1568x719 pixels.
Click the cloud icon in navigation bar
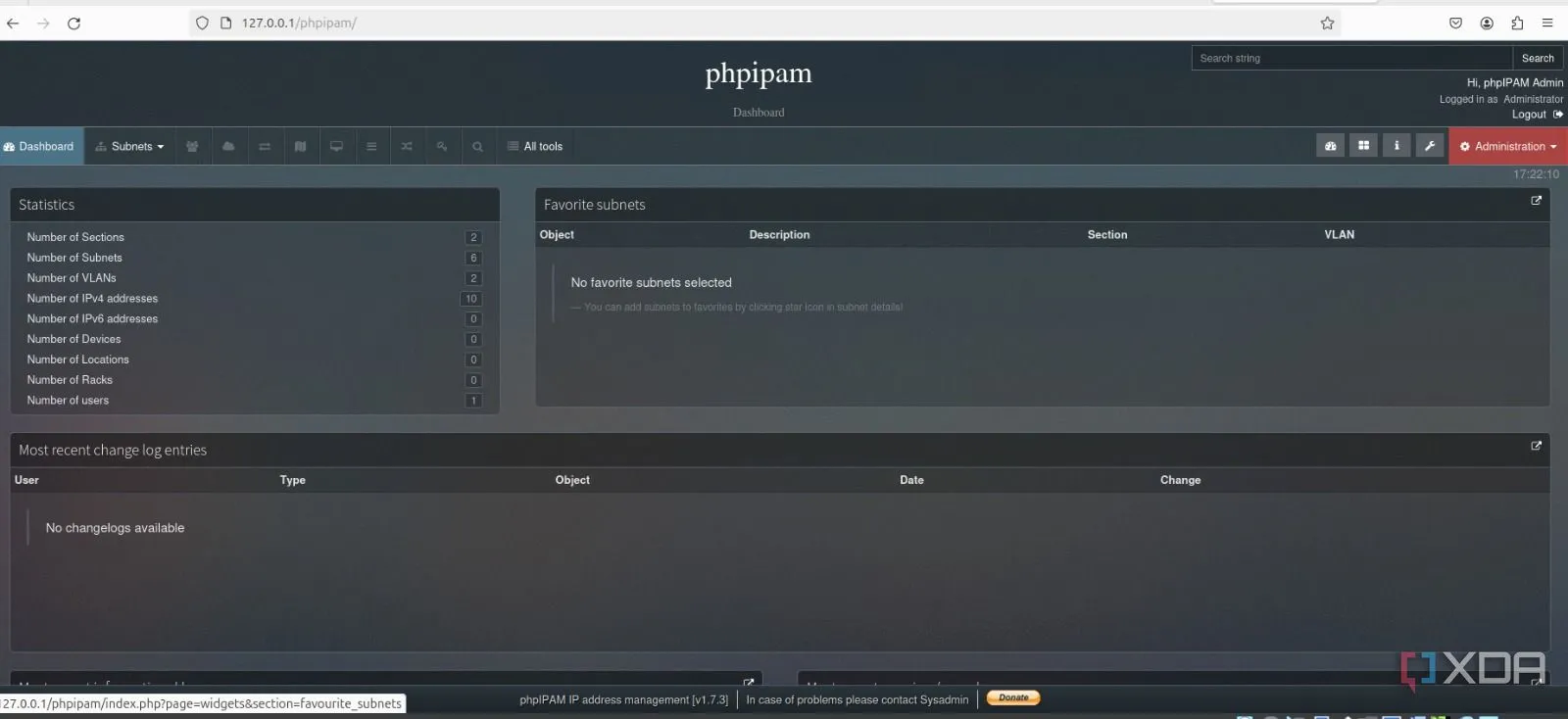pyautogui.click(x=228, y=147)
